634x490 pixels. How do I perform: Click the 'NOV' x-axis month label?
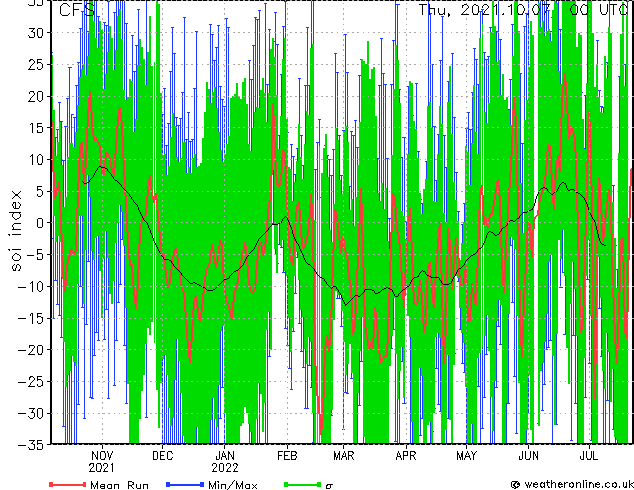[102, 456]
